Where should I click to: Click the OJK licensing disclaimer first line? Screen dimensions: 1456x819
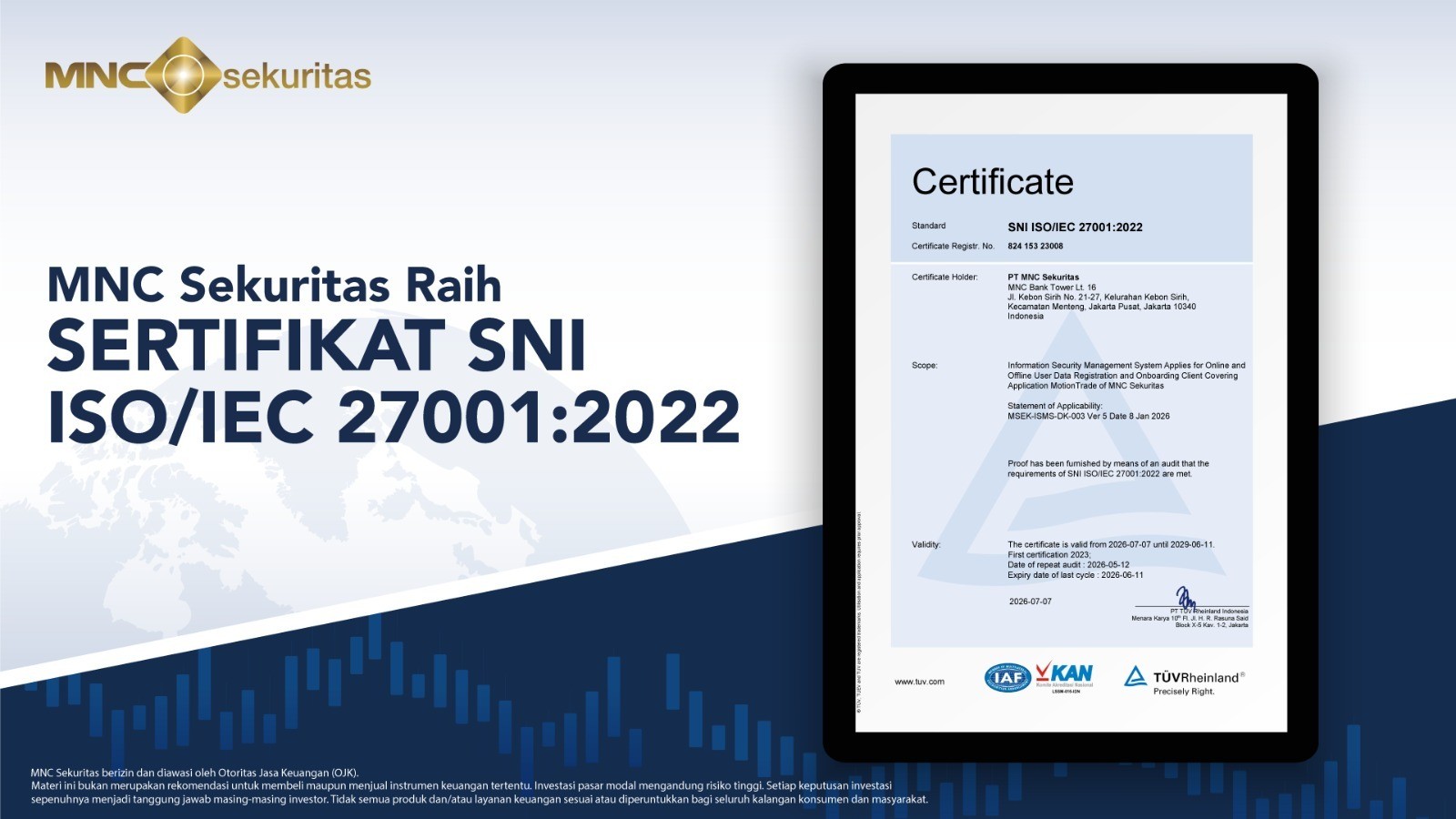coord(195,772)
